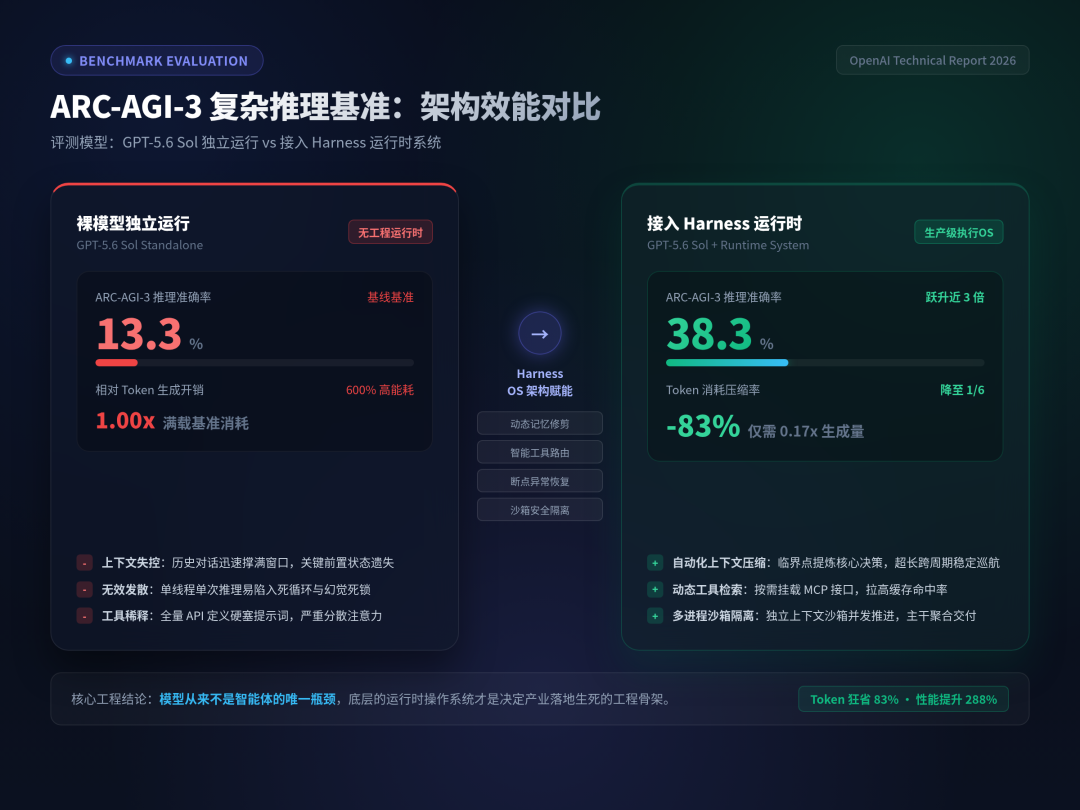Click the minus icon beside 无效发散
Image resolution: width=1080 pixels, height=810 pixels.
tap(85, 590)
